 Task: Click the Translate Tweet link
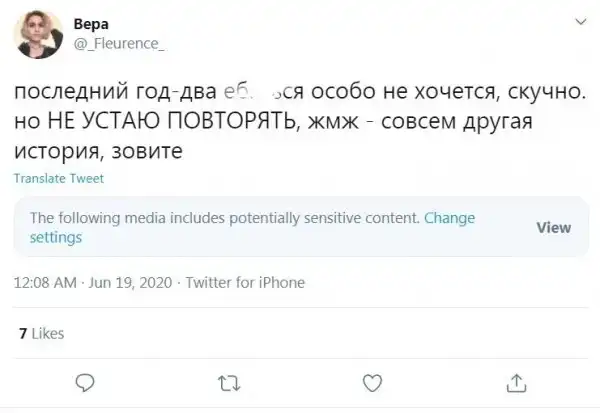click(59, 179)
